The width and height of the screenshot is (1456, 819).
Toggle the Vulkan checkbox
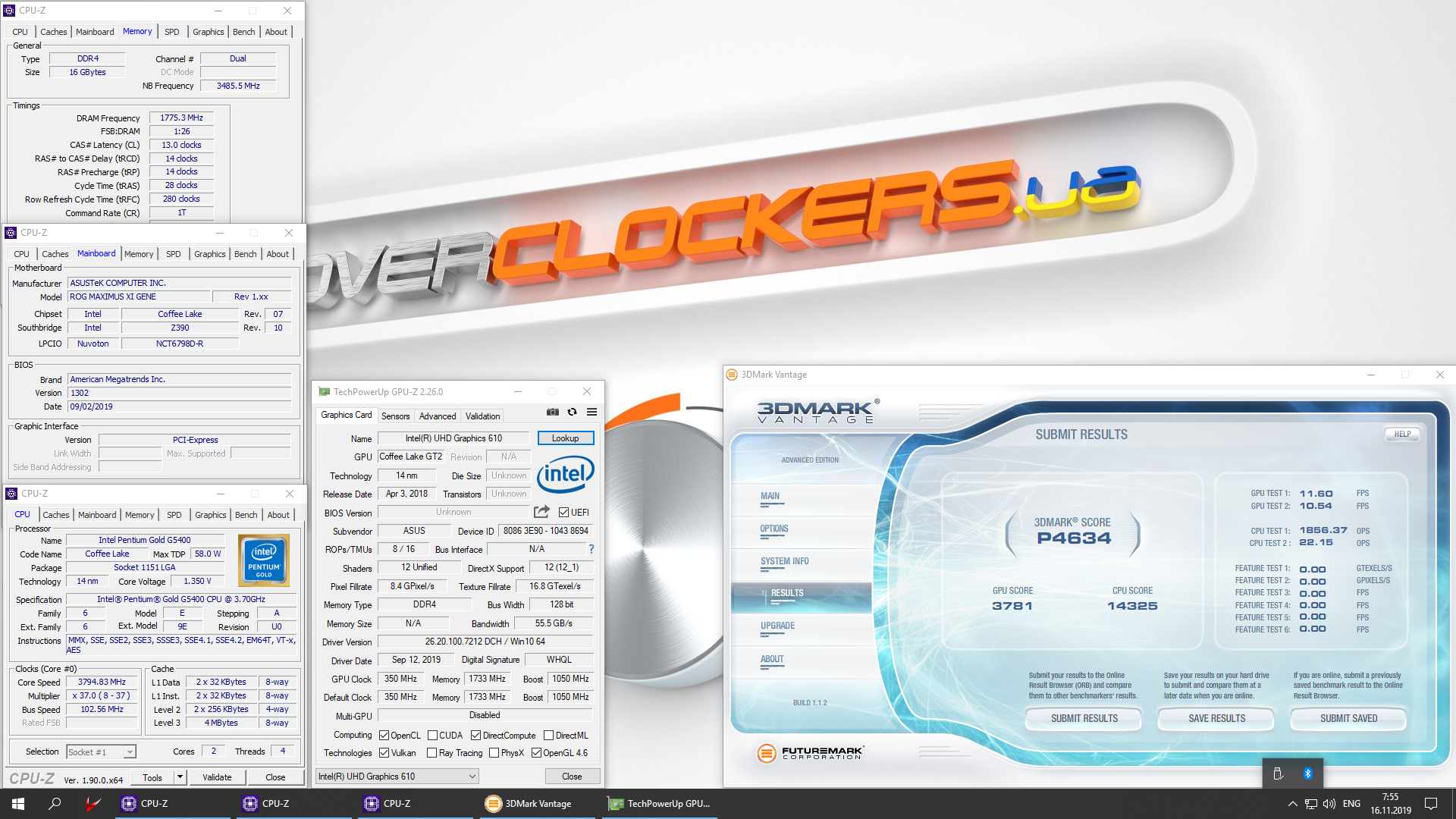384,753
